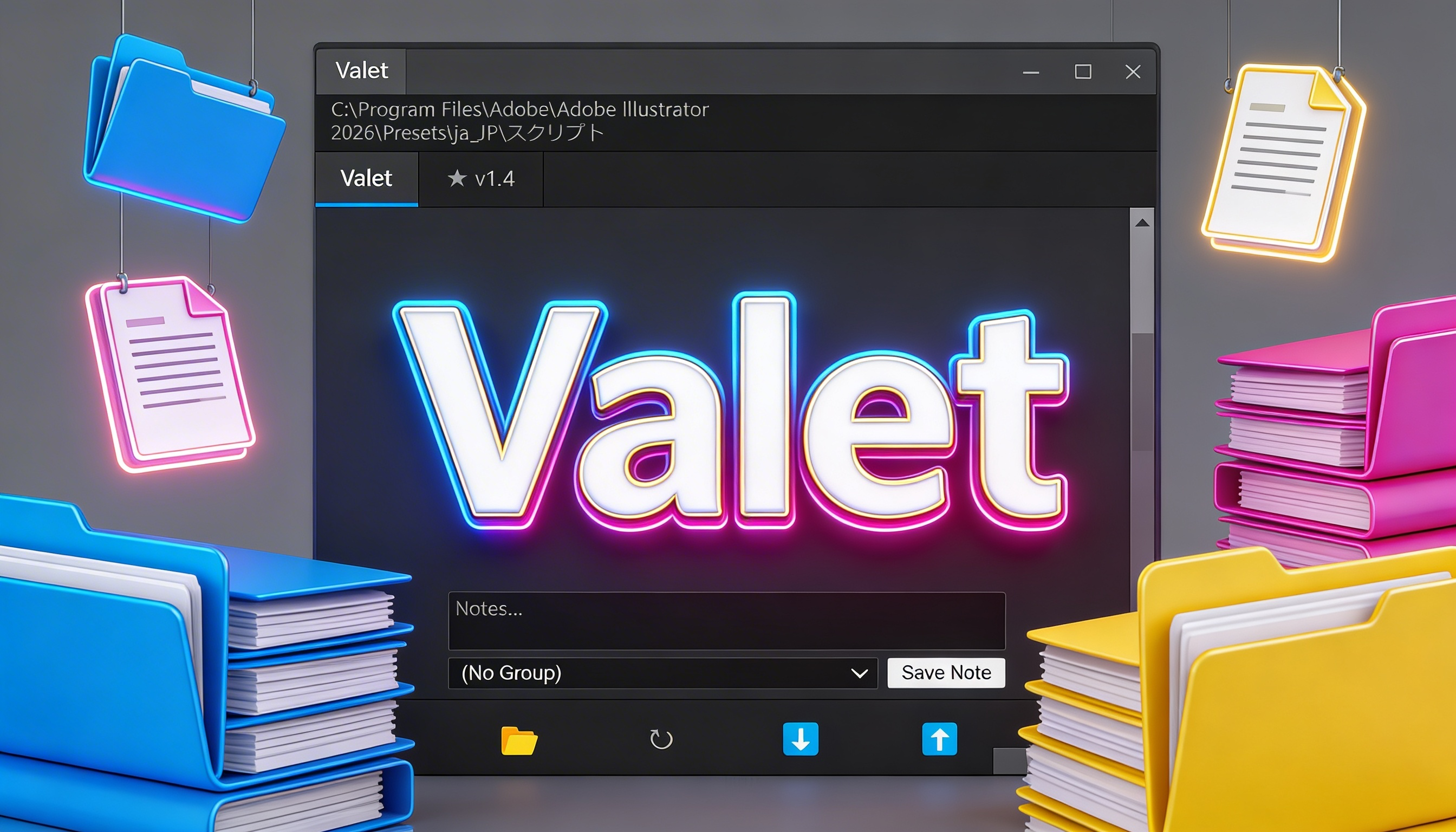Viewport: 1456px width, 832px height.
Task: Click the scrollbar up arrow
Action: [x=1142, y=223]
